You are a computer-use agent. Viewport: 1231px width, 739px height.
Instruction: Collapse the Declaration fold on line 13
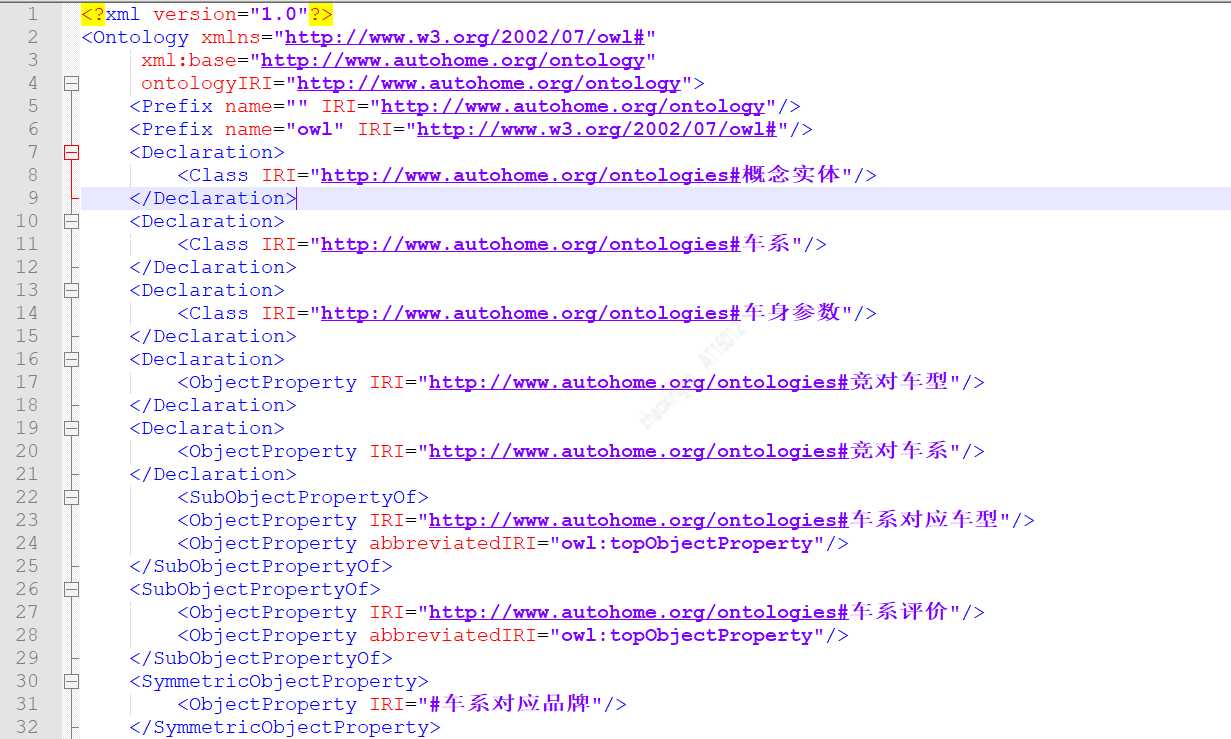point(71,291)
